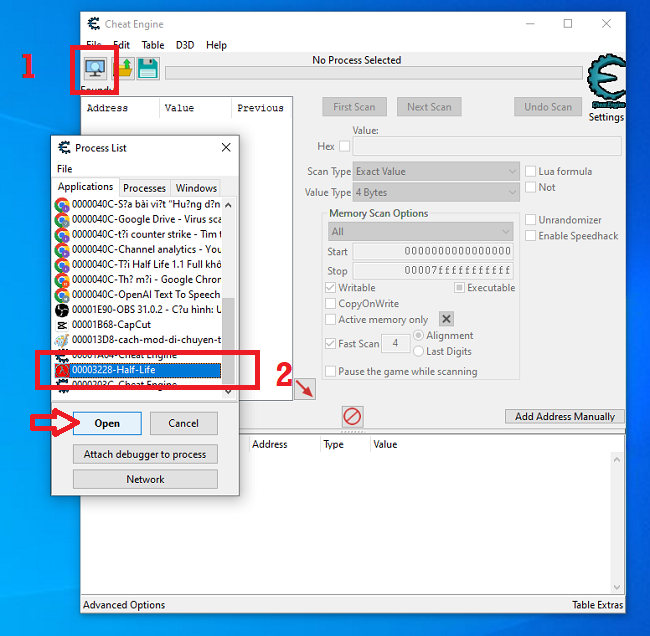This screenshot has width=650, height=636.
Task: Click the Add Address Manually button
Action: tap(565, 416)
